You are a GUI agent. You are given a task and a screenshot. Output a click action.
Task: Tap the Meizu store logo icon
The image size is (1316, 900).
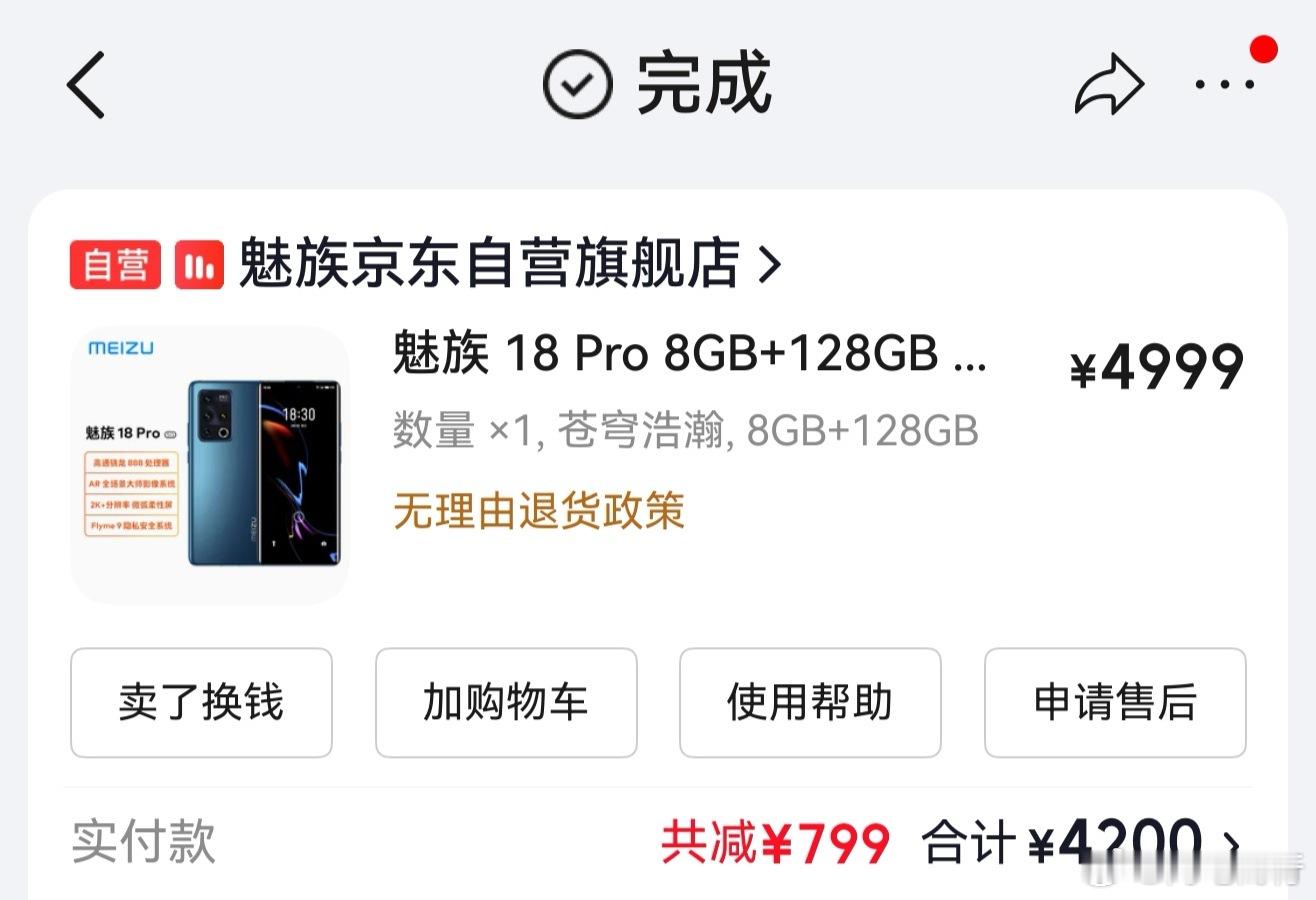tap(199, 265)
